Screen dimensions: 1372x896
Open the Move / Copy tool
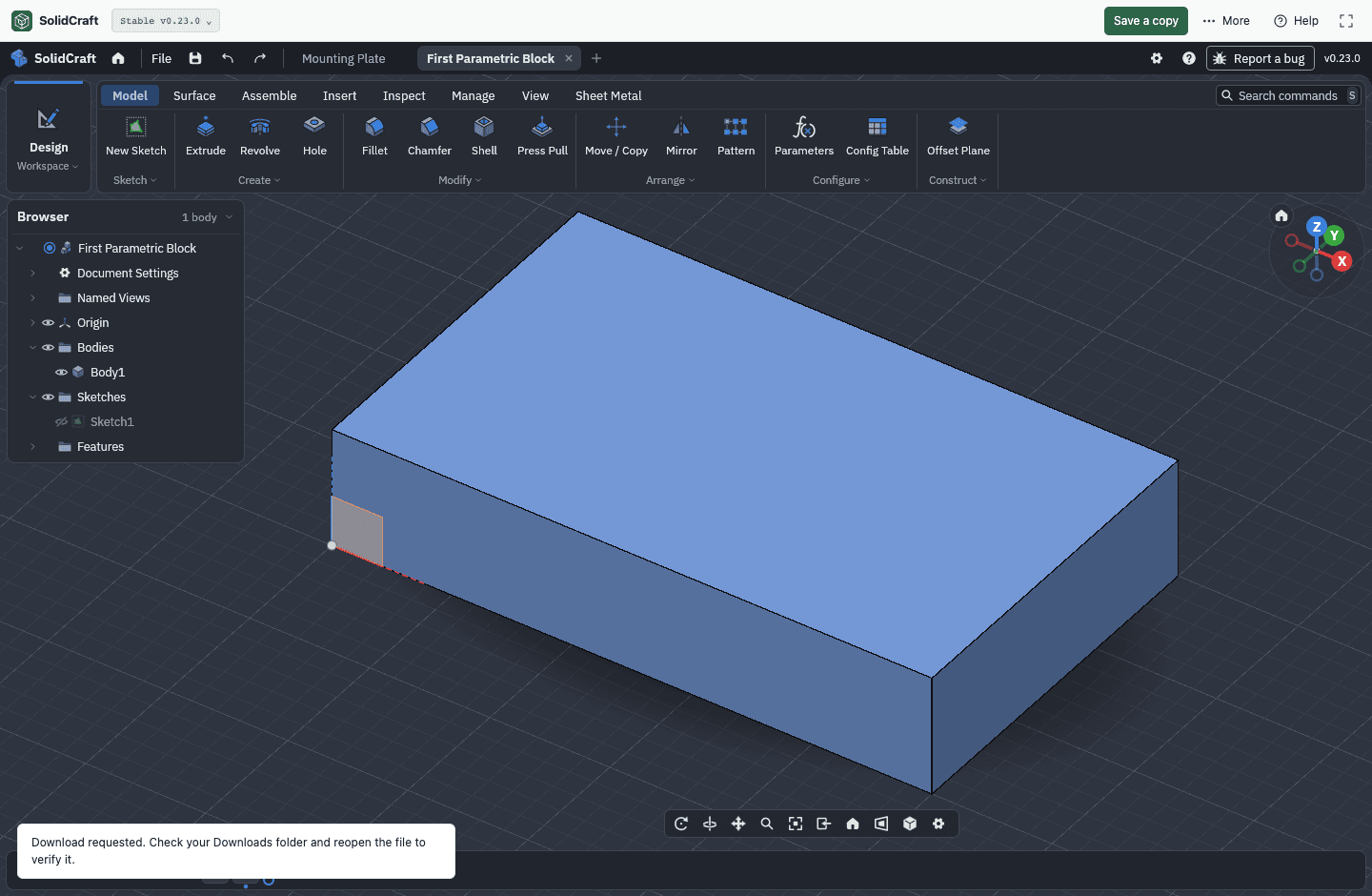click(616, 136)
